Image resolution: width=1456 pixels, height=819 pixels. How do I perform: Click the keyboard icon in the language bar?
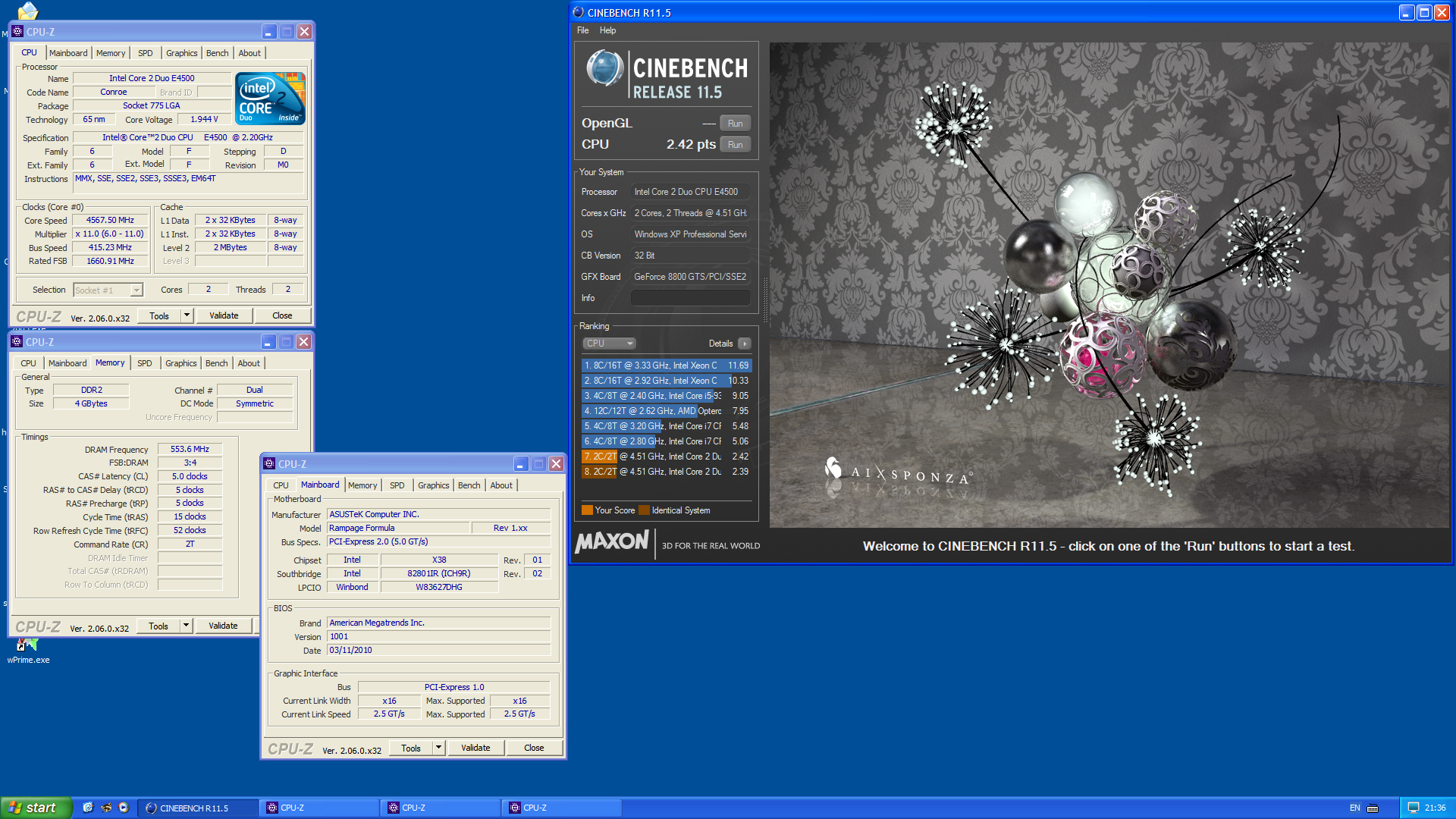pyautogui.click(x=1373, y=808)
